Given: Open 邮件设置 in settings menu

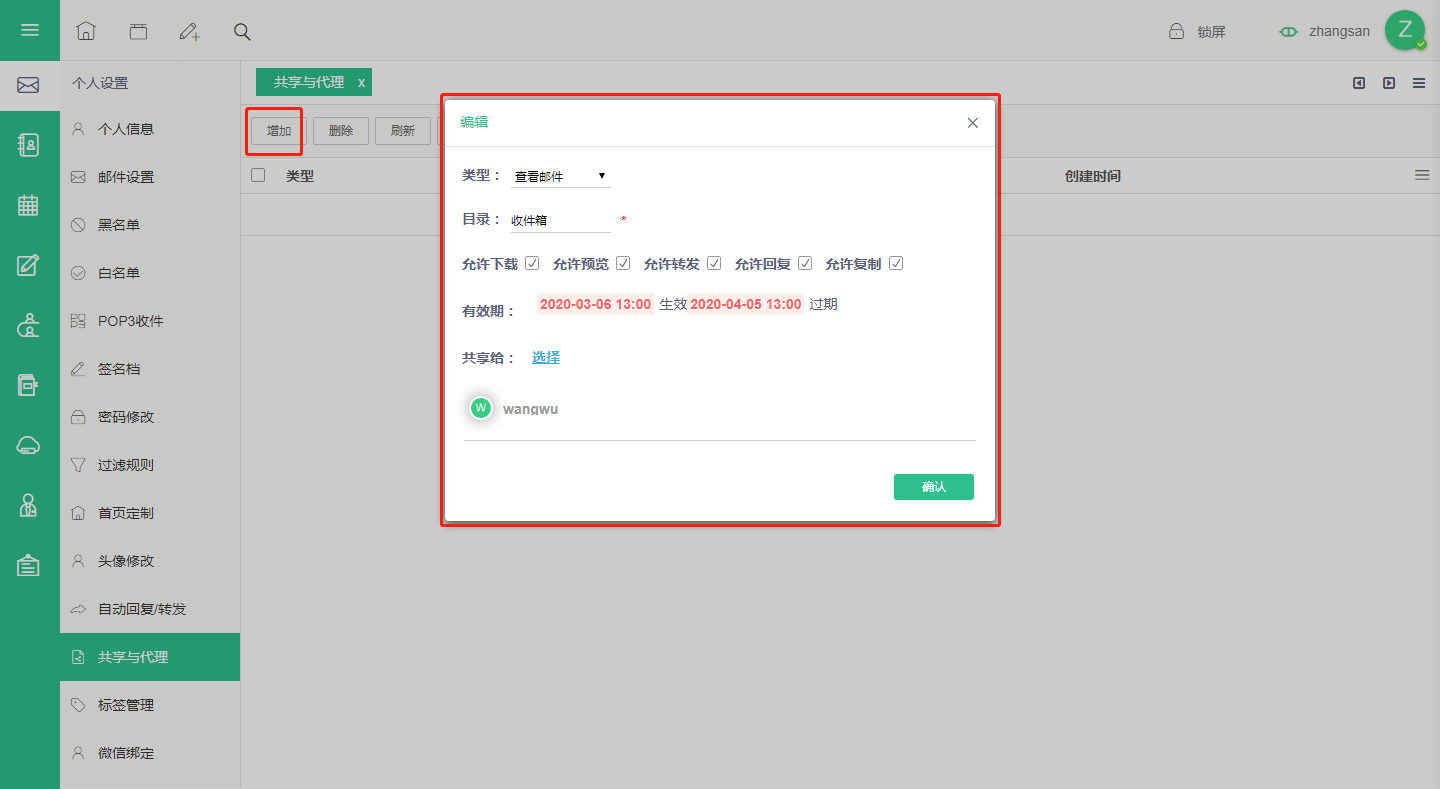Looking at the screenshot, I should (x=150, y=177).
